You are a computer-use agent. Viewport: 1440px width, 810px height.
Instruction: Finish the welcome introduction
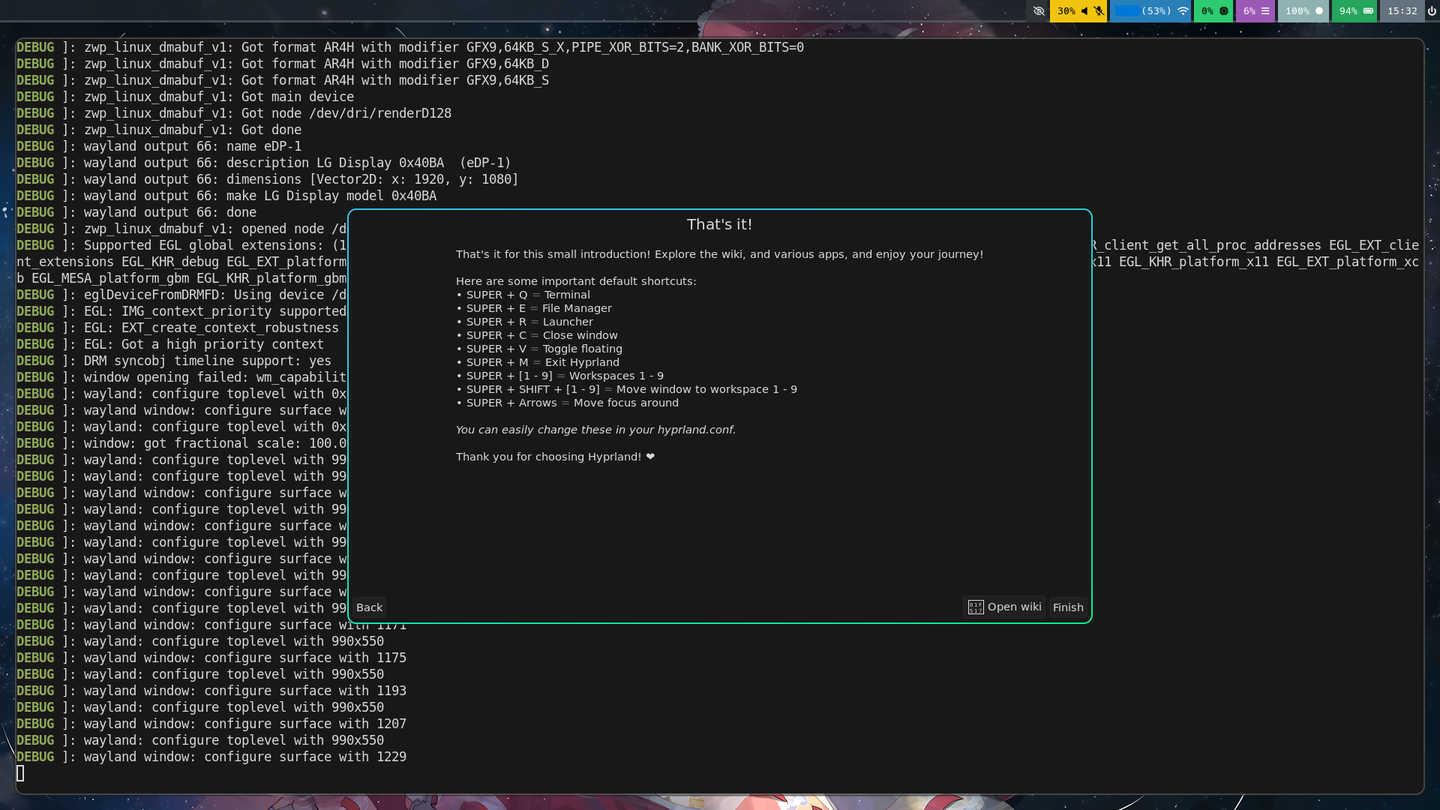tap(1068, 607)
